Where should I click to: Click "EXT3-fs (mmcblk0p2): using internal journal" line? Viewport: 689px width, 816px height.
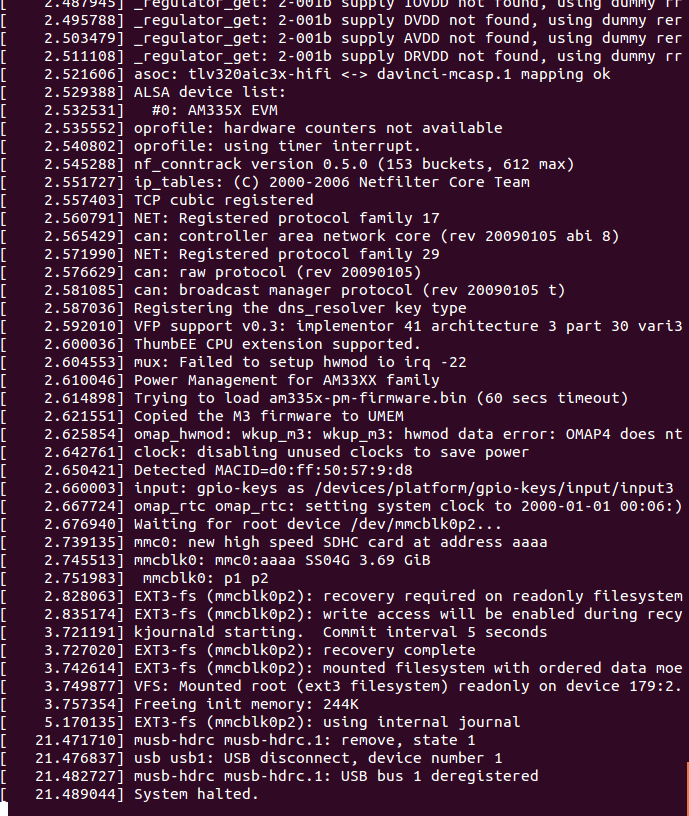327,722
